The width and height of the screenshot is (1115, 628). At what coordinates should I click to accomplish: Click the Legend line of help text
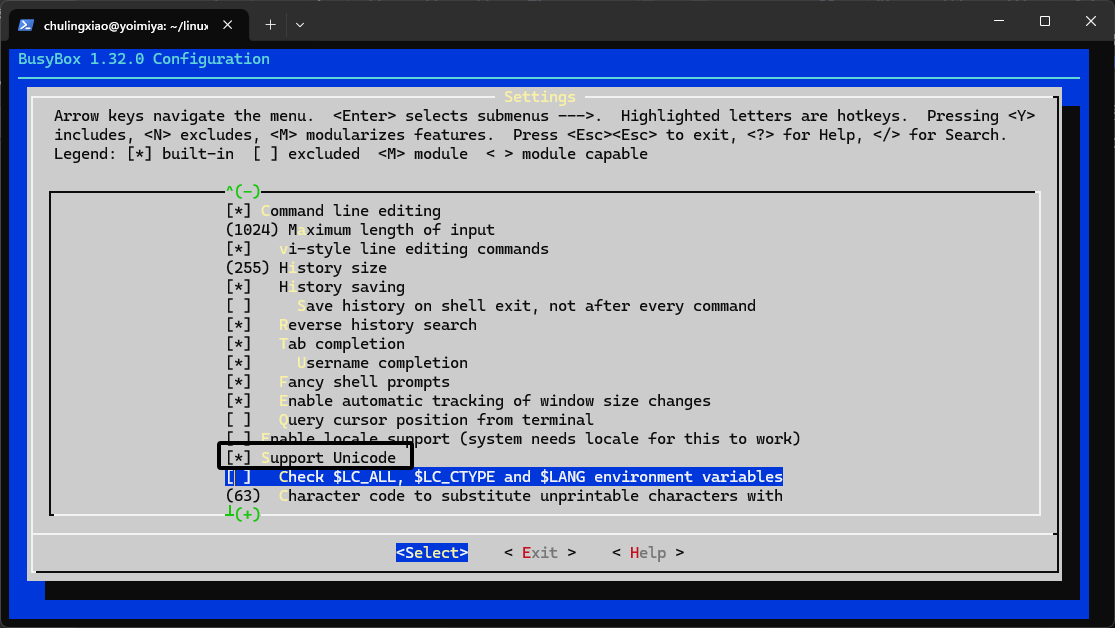[351, 154]
